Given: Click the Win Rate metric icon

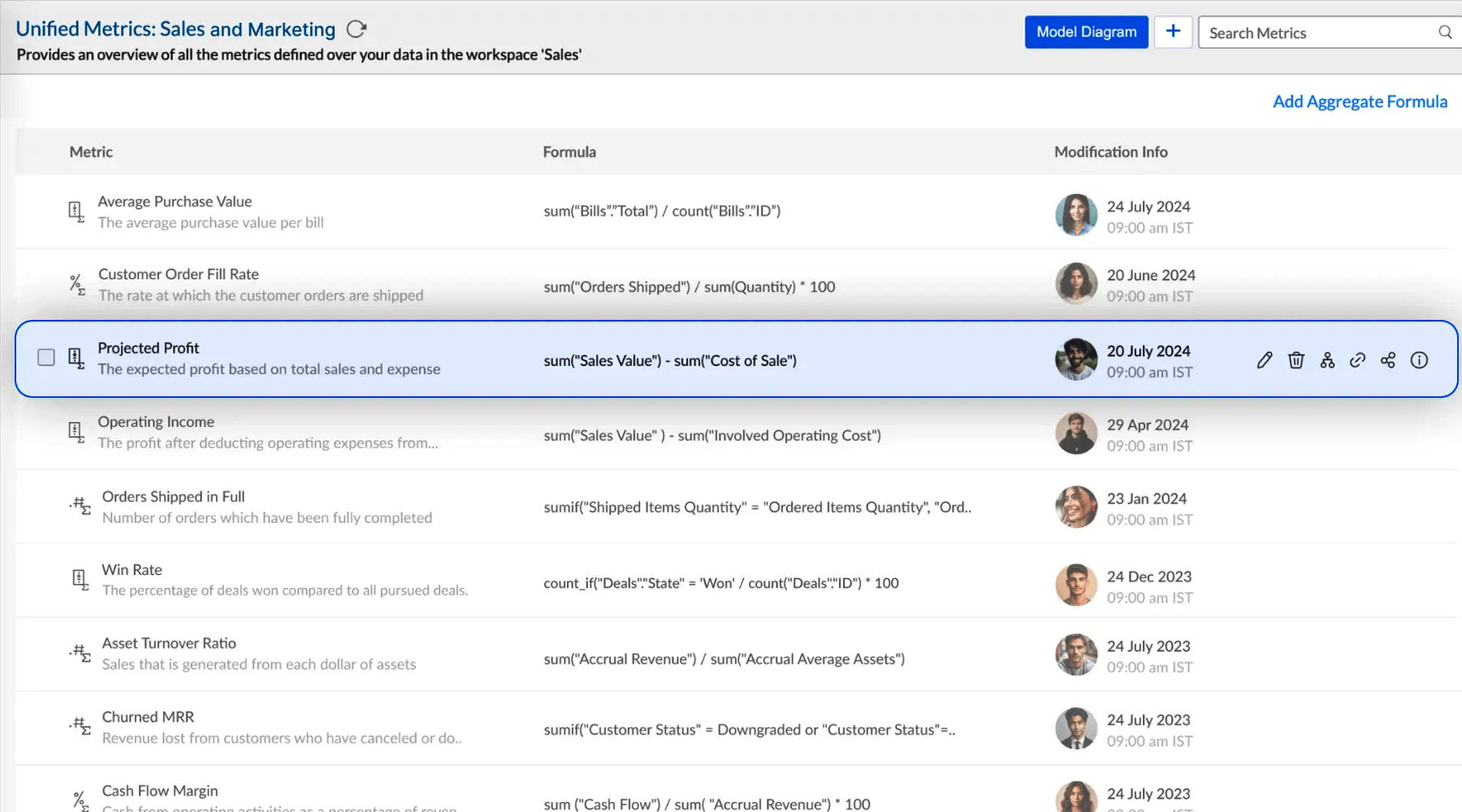Looking at the screenshot, I should pyautogui.click(x=80, y=580).
